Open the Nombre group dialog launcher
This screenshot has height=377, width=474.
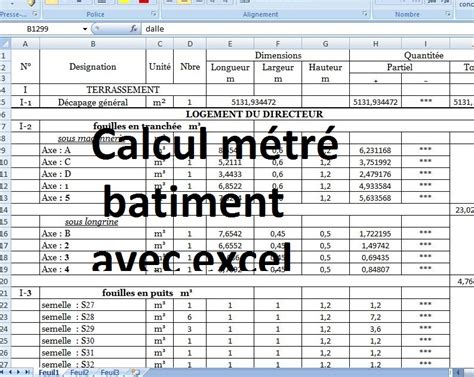(448, 14)
